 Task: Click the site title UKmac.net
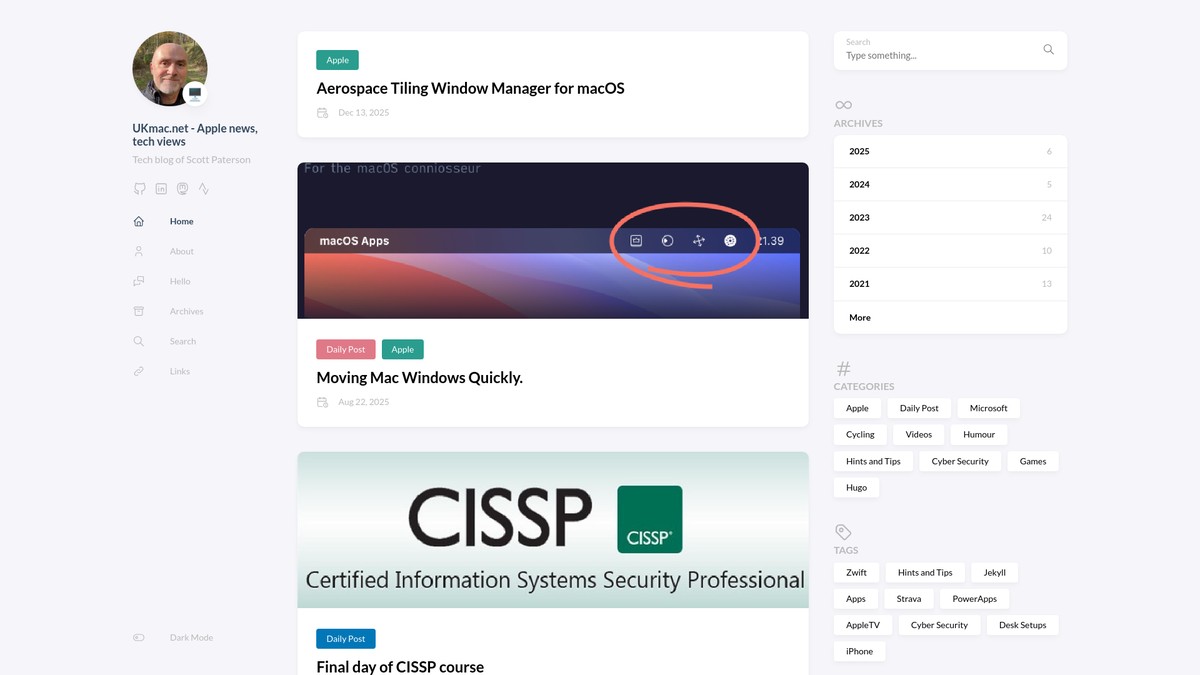195,135
